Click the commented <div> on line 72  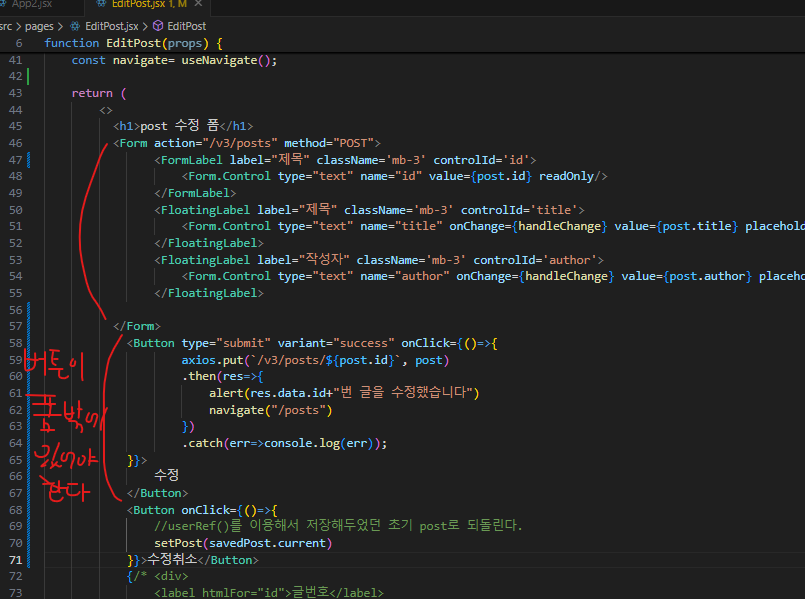click(x=171, y=576)
